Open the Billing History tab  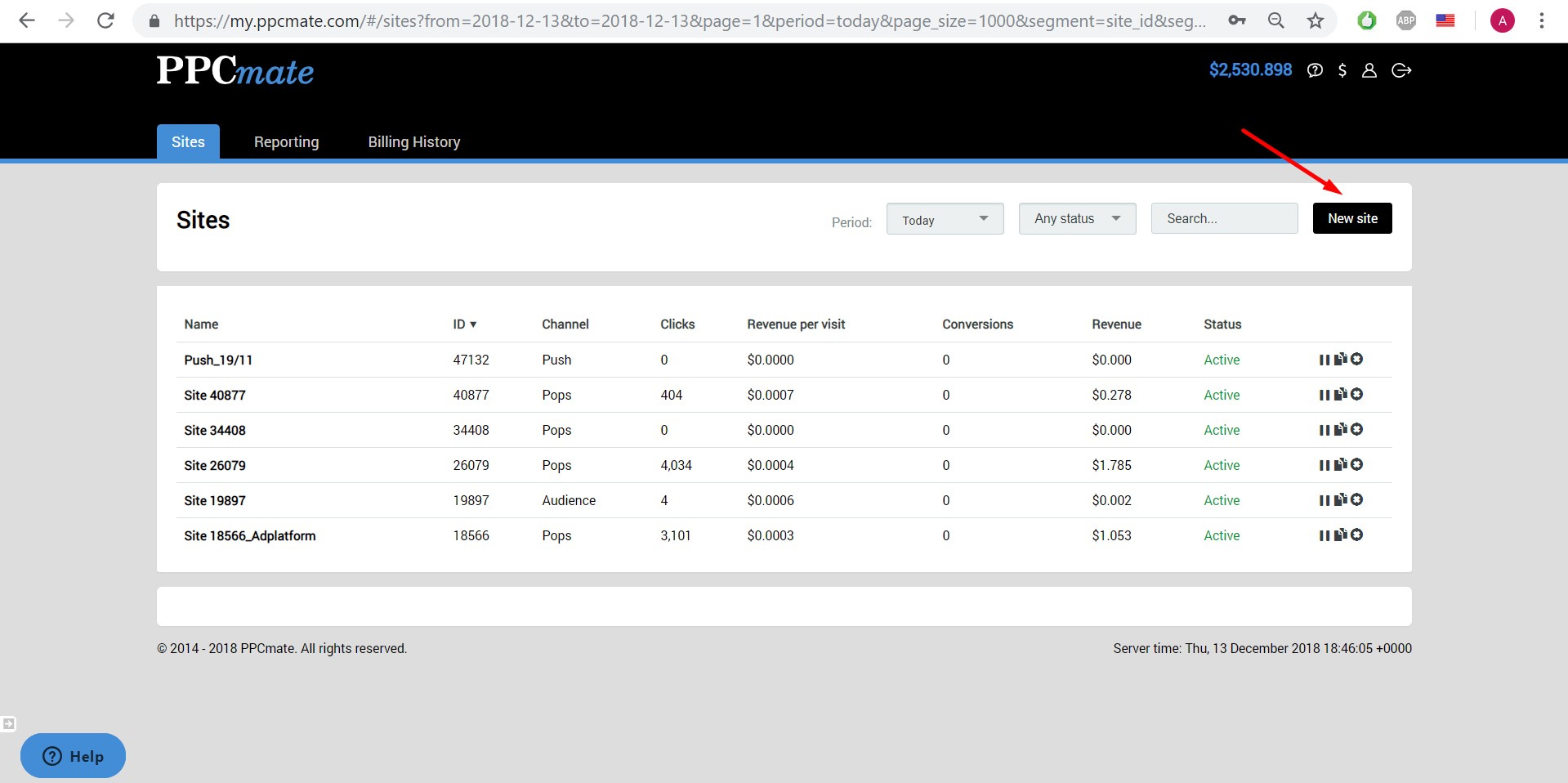coord(413,142)
